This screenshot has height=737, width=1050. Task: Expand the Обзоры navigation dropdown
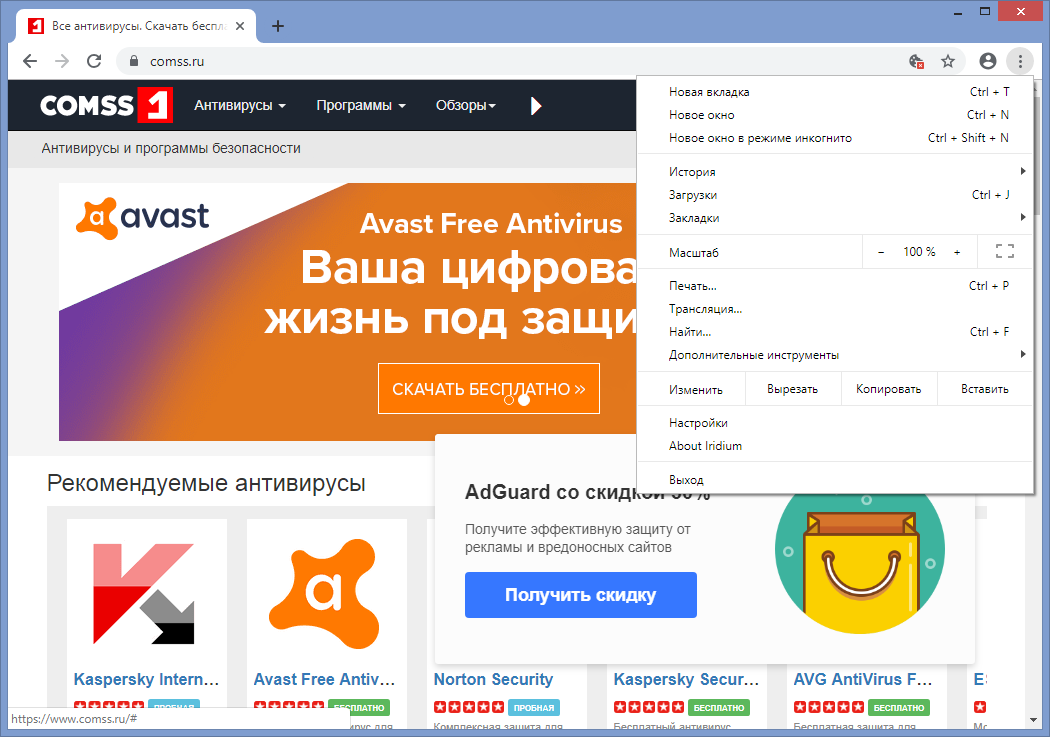pyautogui.click(x=466, y=105)
